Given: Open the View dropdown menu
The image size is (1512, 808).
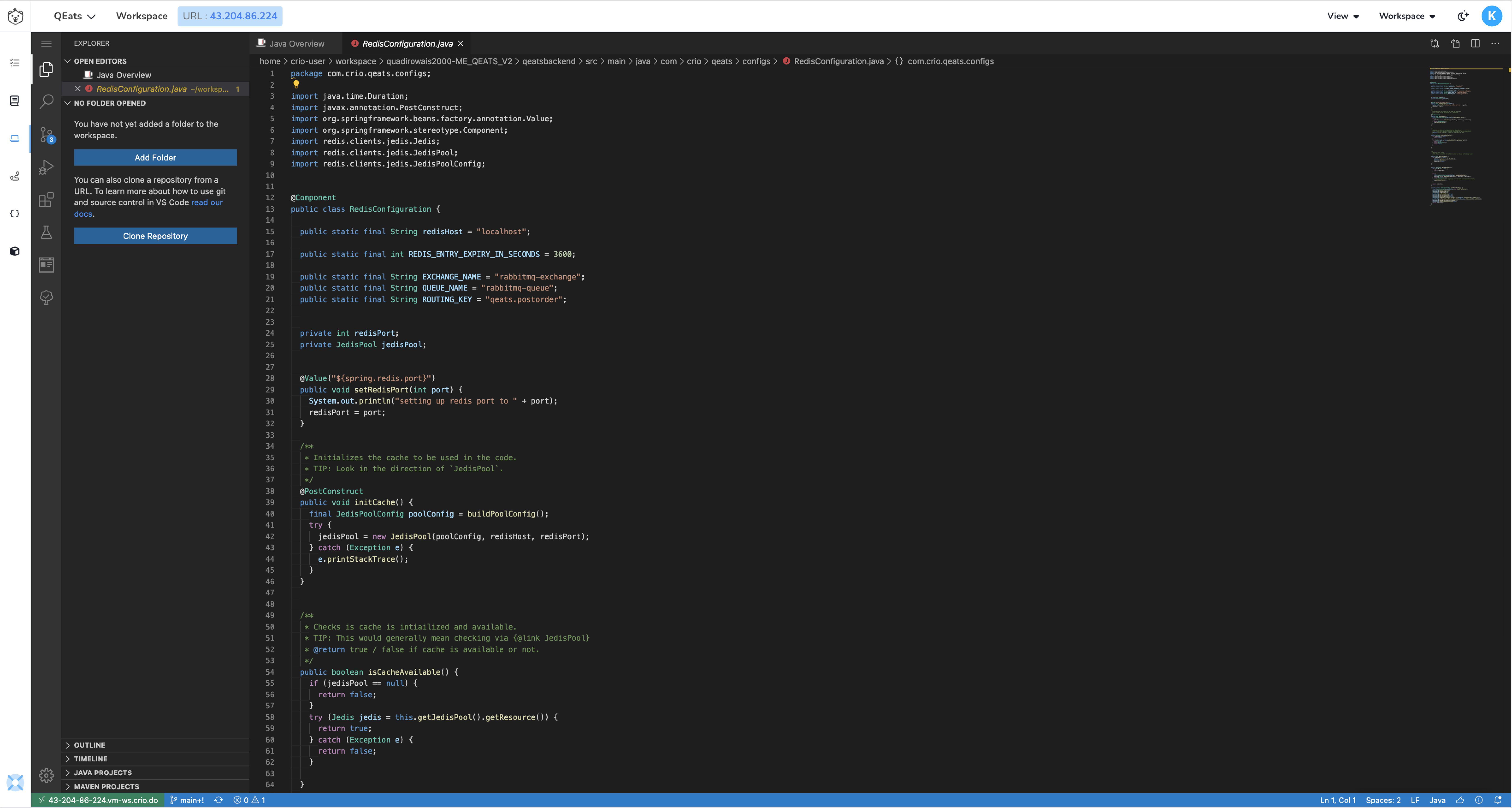Looking at the screenshot, I should pyautogui.click(x=1343, y=16).
